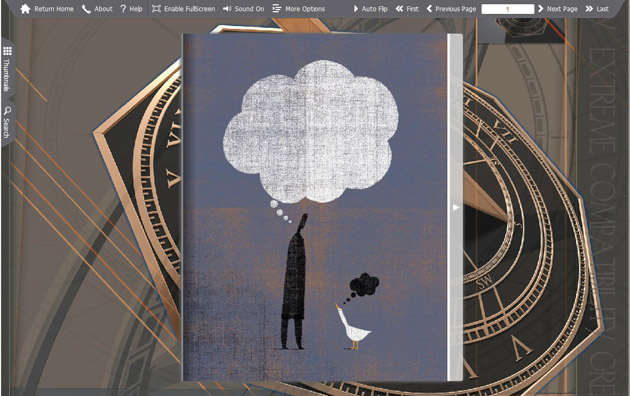The width and height of the screenshot is (630, 396).
Task: Open the Thumbnails grid icon in sidebar
Action: tap(7, 51)
